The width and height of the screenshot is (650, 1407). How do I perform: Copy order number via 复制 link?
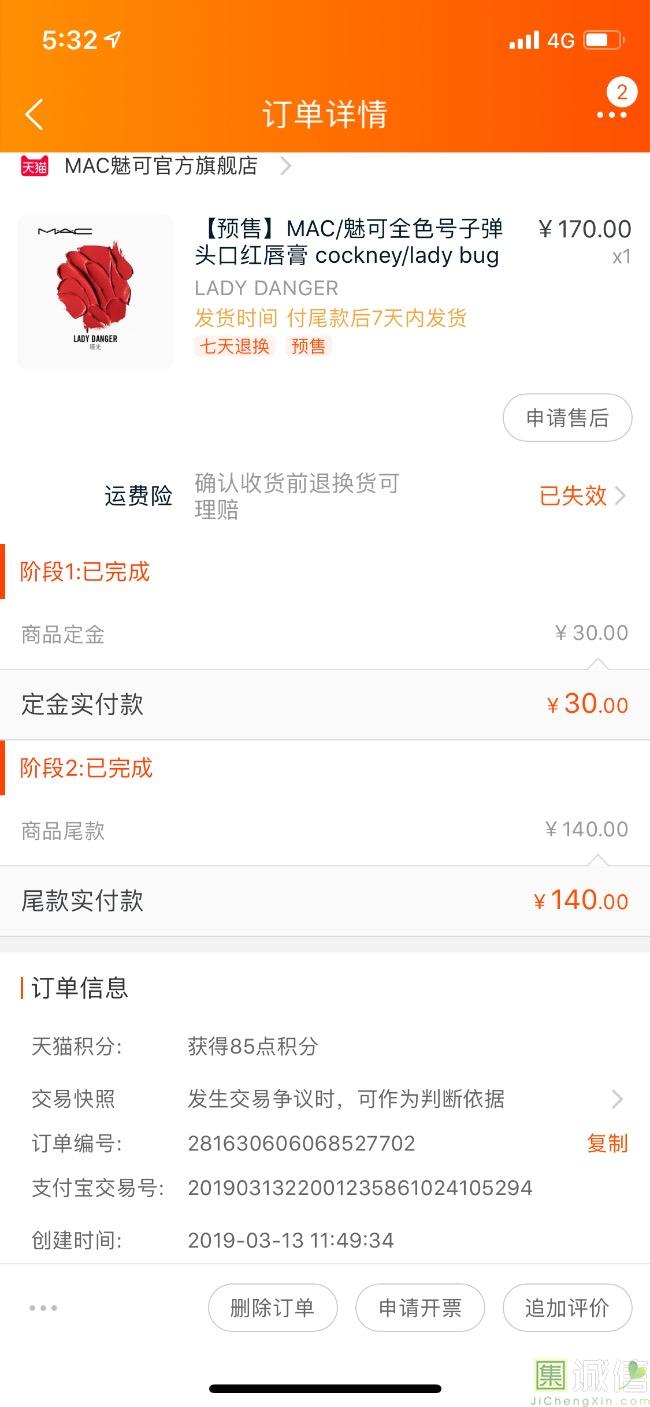point(607,1143)
